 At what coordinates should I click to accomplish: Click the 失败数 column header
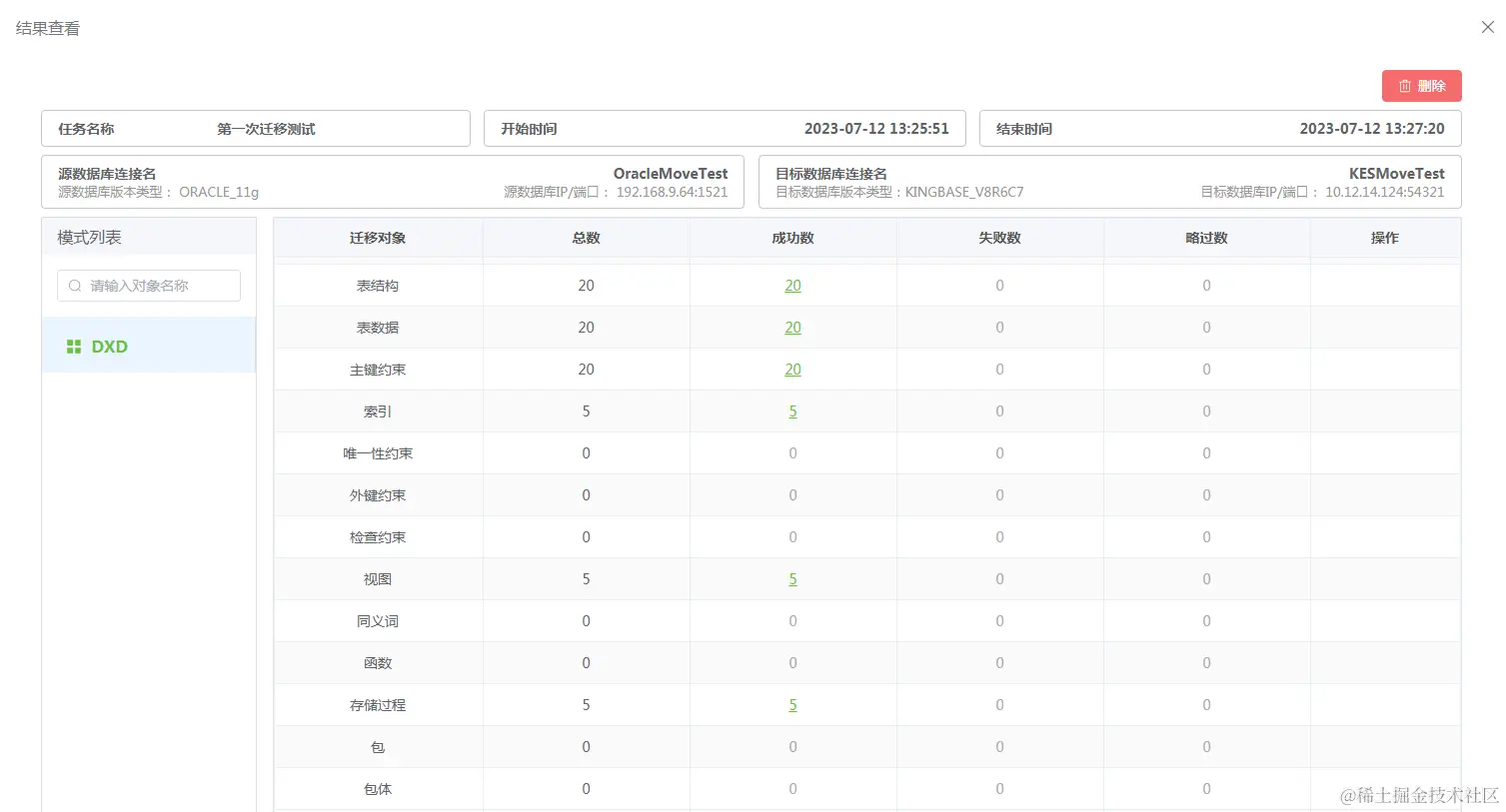click(x=999, y=238)
